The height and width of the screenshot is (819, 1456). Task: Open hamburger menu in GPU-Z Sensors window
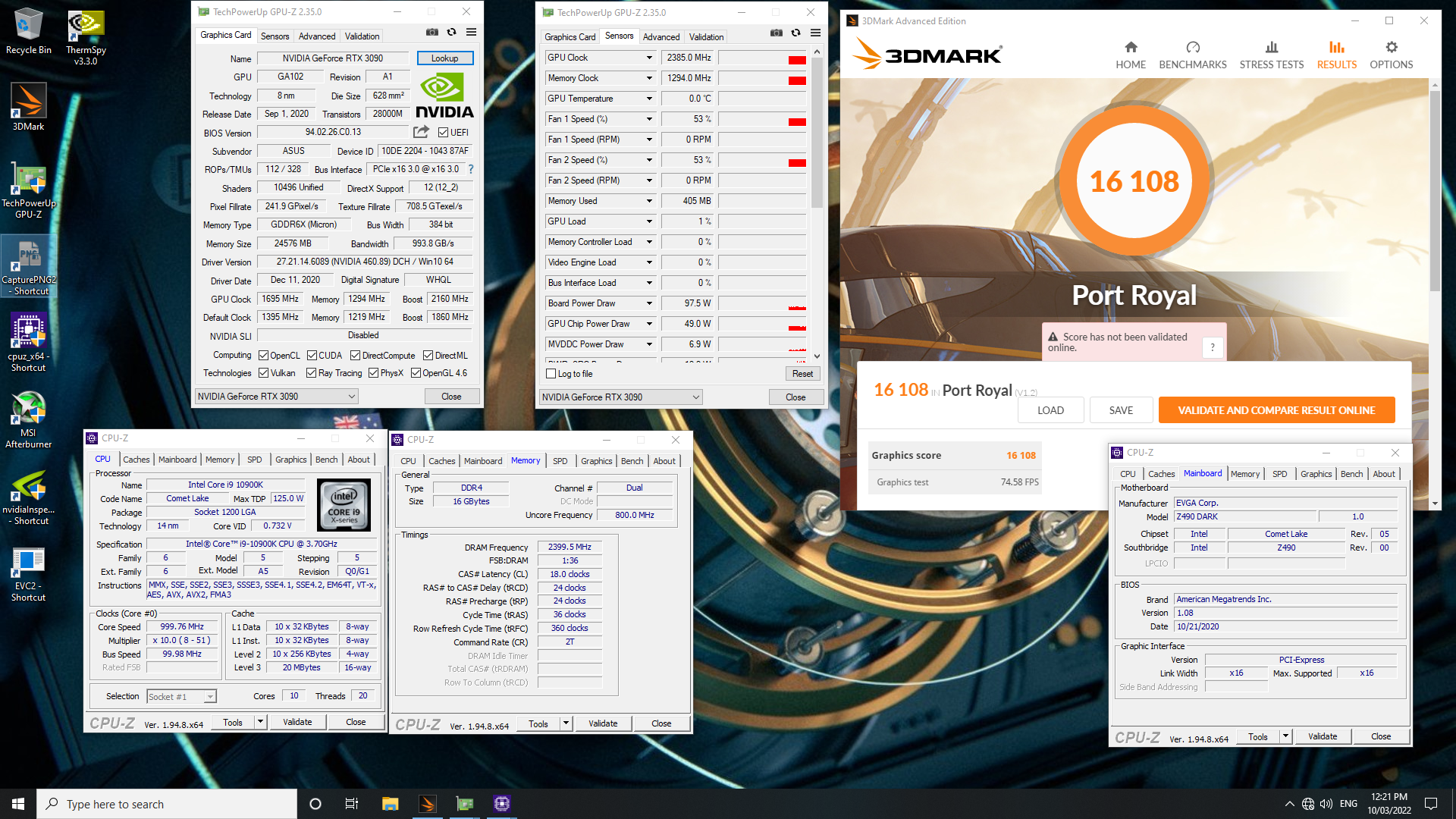[815, 33]
